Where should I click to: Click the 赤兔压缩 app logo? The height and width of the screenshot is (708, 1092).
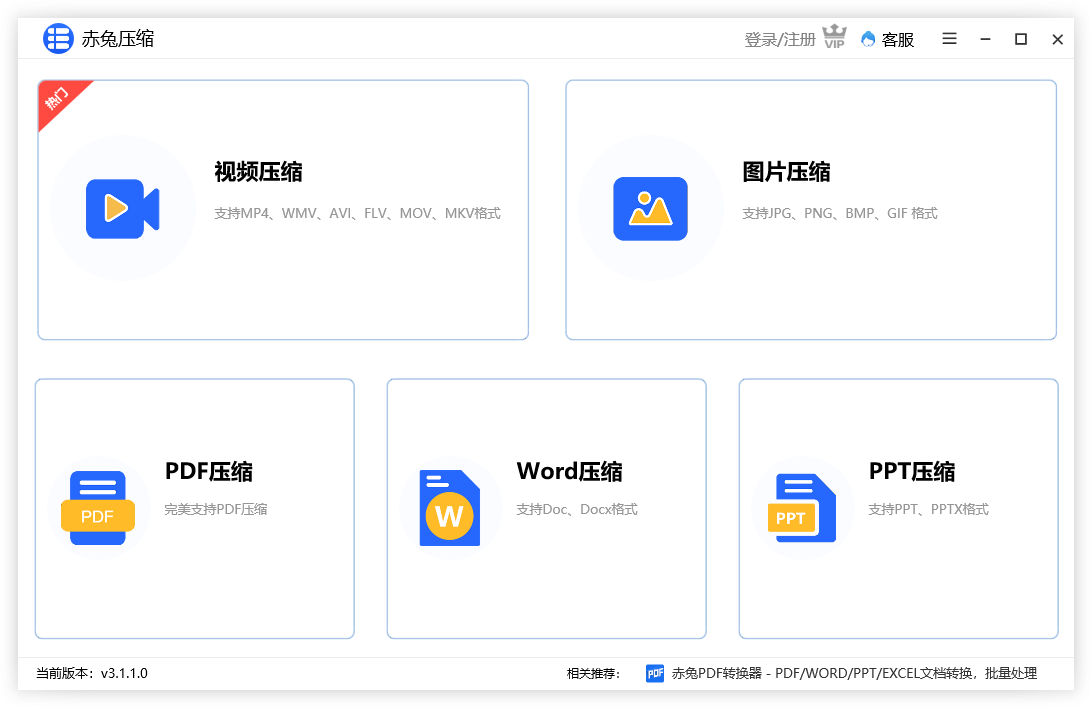tap(58, 38)
